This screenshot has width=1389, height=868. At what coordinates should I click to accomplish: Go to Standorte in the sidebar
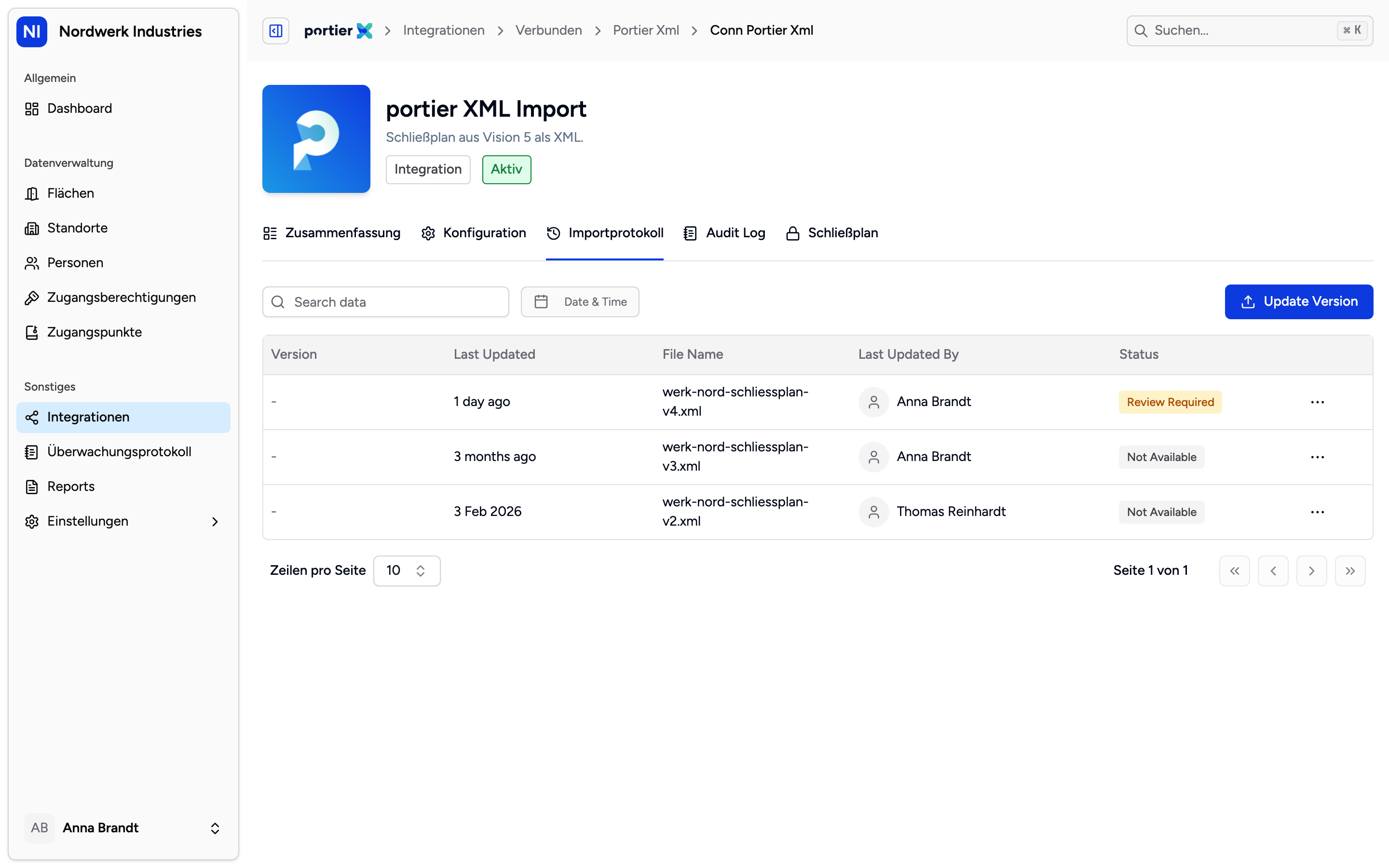(123, 228)
